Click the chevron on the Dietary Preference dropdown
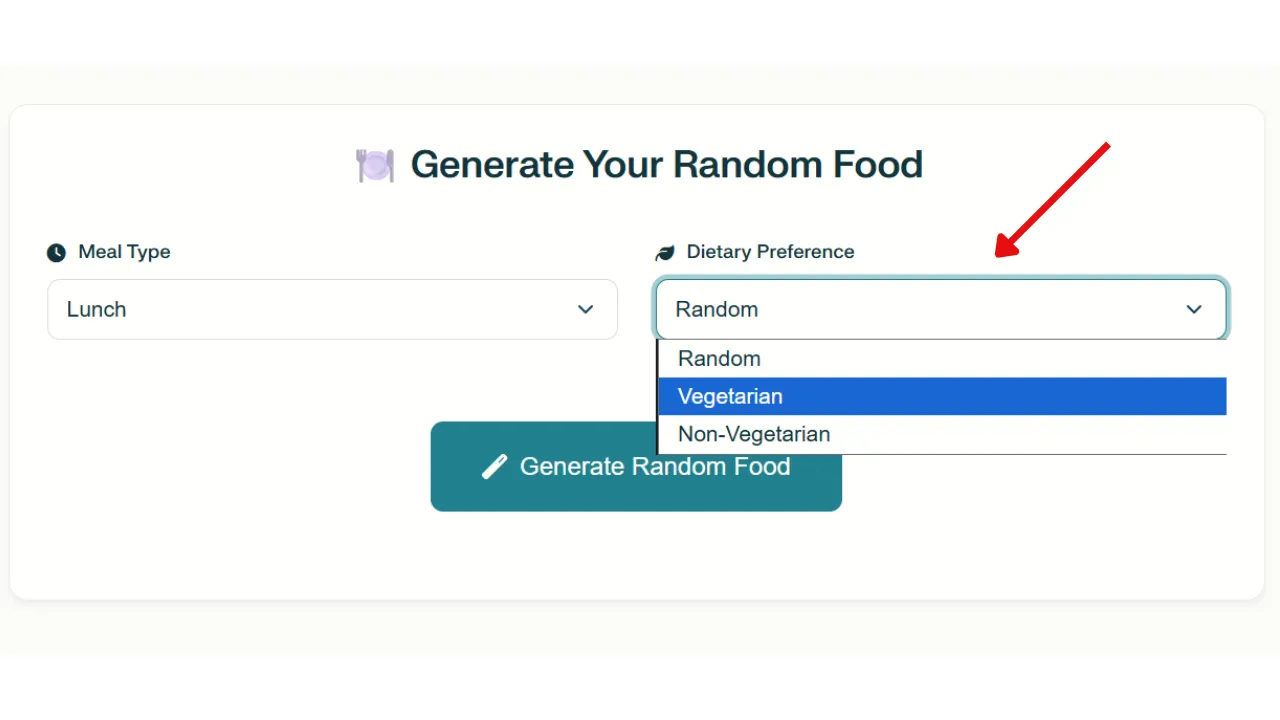 [x=1194, y=310]
